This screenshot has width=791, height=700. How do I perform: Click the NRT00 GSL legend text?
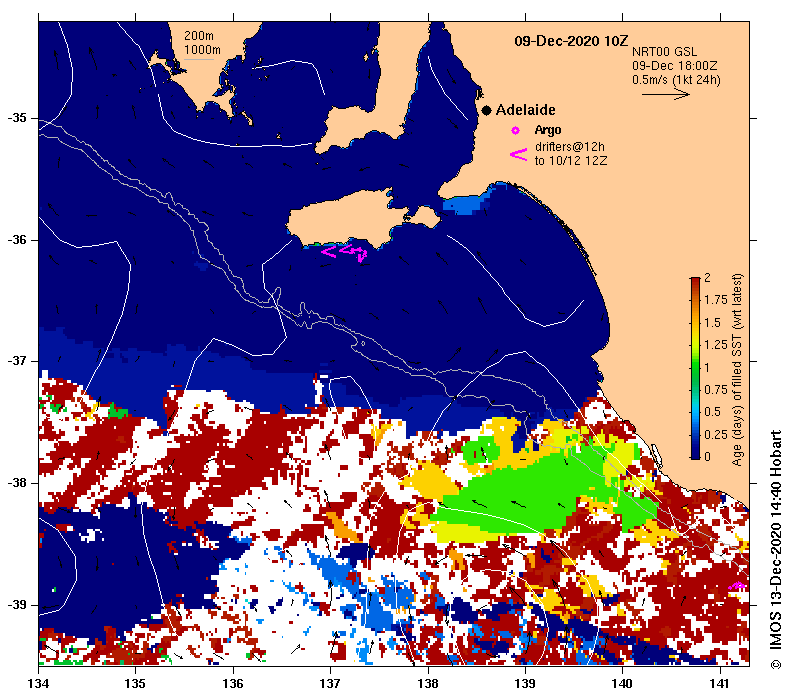click(x=664, y=52)
